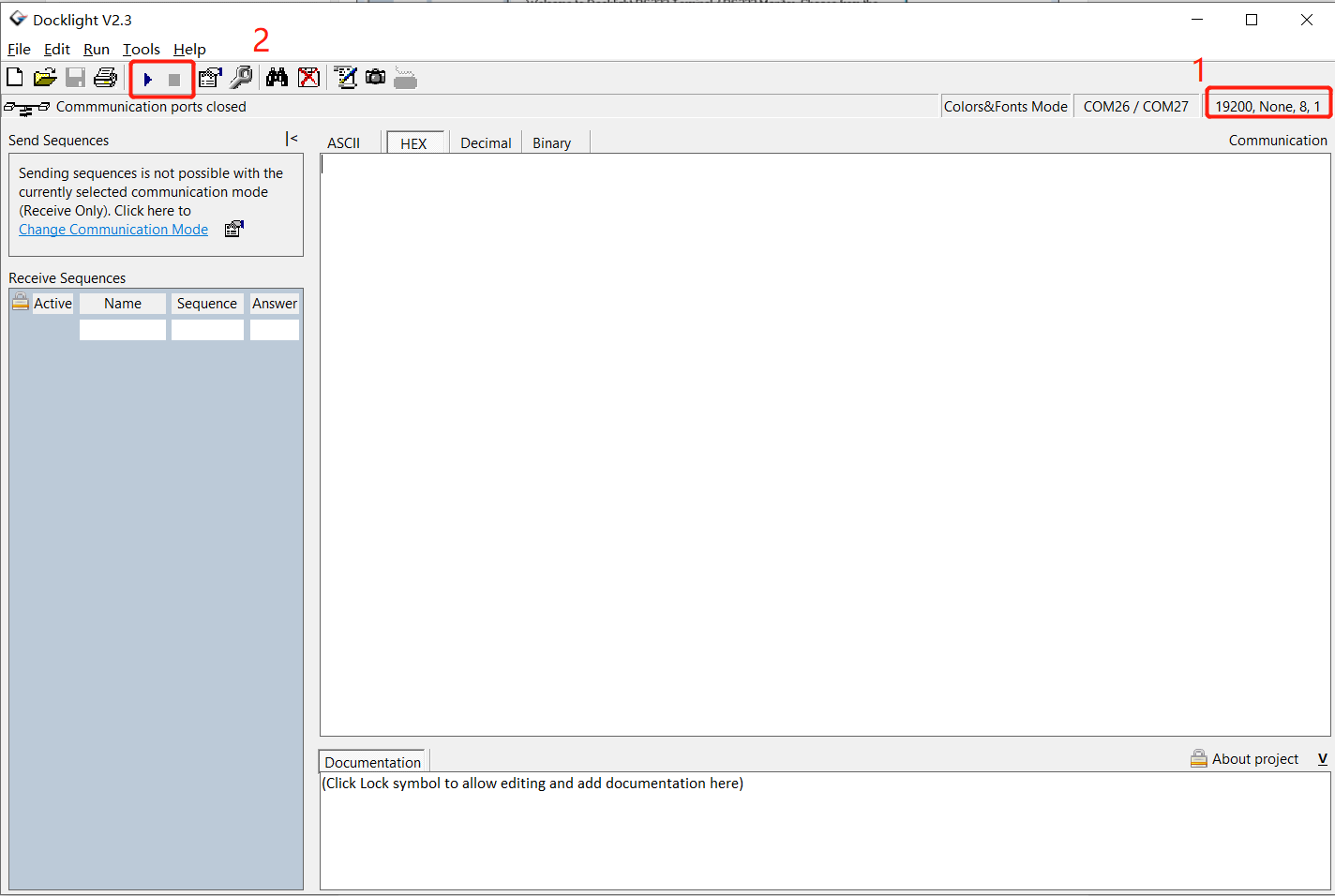Image resolution: width=1335 pixels, height=896 pixels.
Task: Click inside the communication output window
Action: pos(825,445)
